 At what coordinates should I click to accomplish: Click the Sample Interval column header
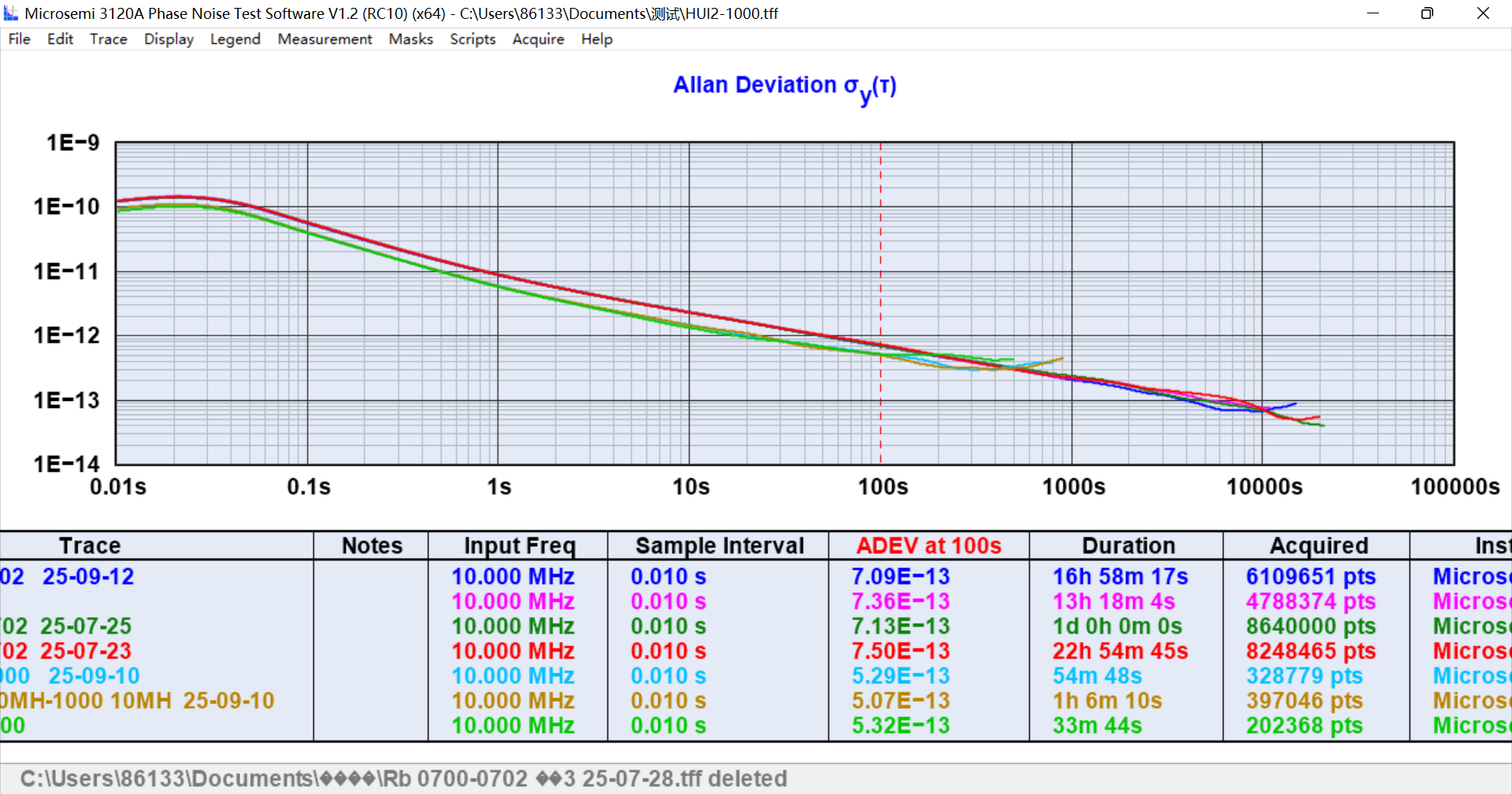(x=719, y=546)
